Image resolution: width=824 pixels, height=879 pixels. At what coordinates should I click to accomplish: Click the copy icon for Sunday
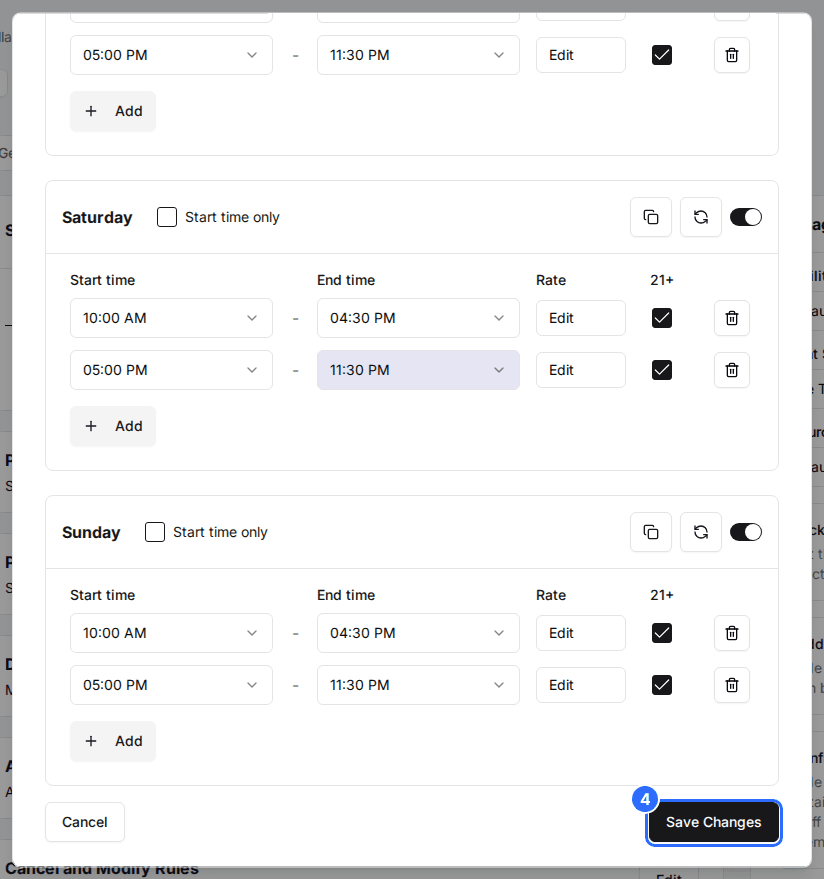[651, 532]
